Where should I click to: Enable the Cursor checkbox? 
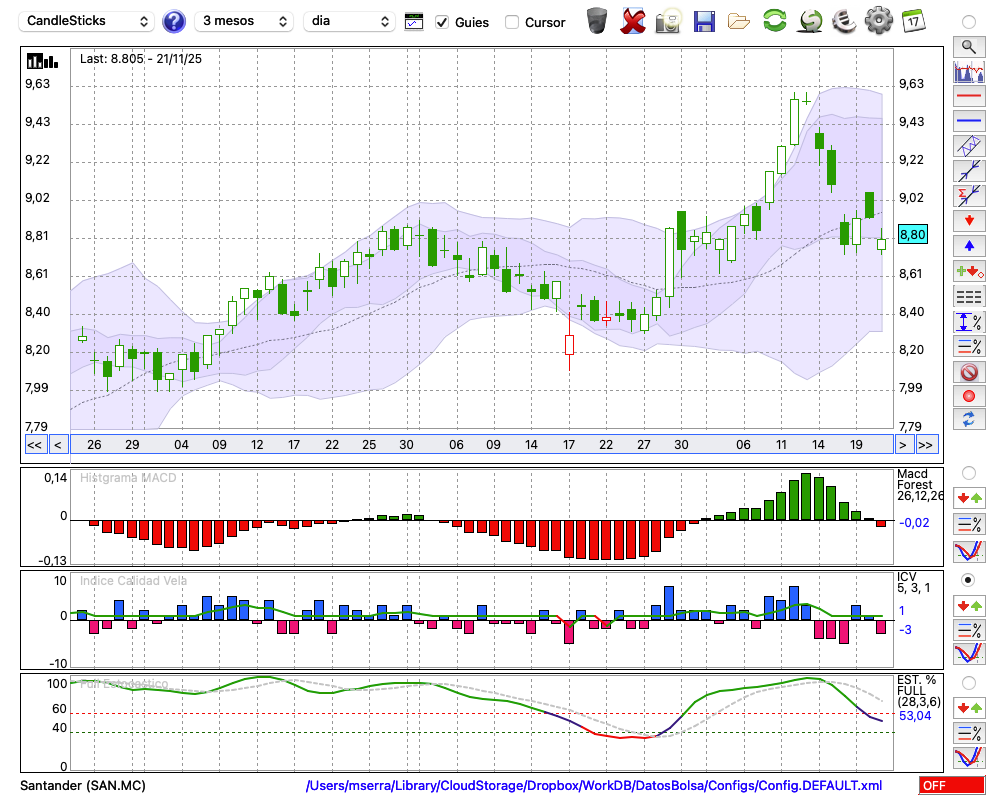(x=512, y=22)
